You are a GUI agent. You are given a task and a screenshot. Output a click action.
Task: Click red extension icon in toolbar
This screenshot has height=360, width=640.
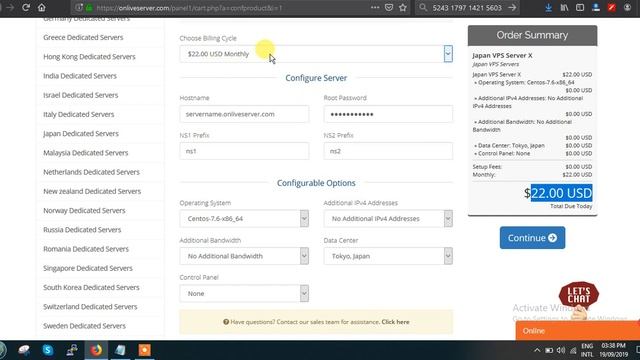point(611,7)
